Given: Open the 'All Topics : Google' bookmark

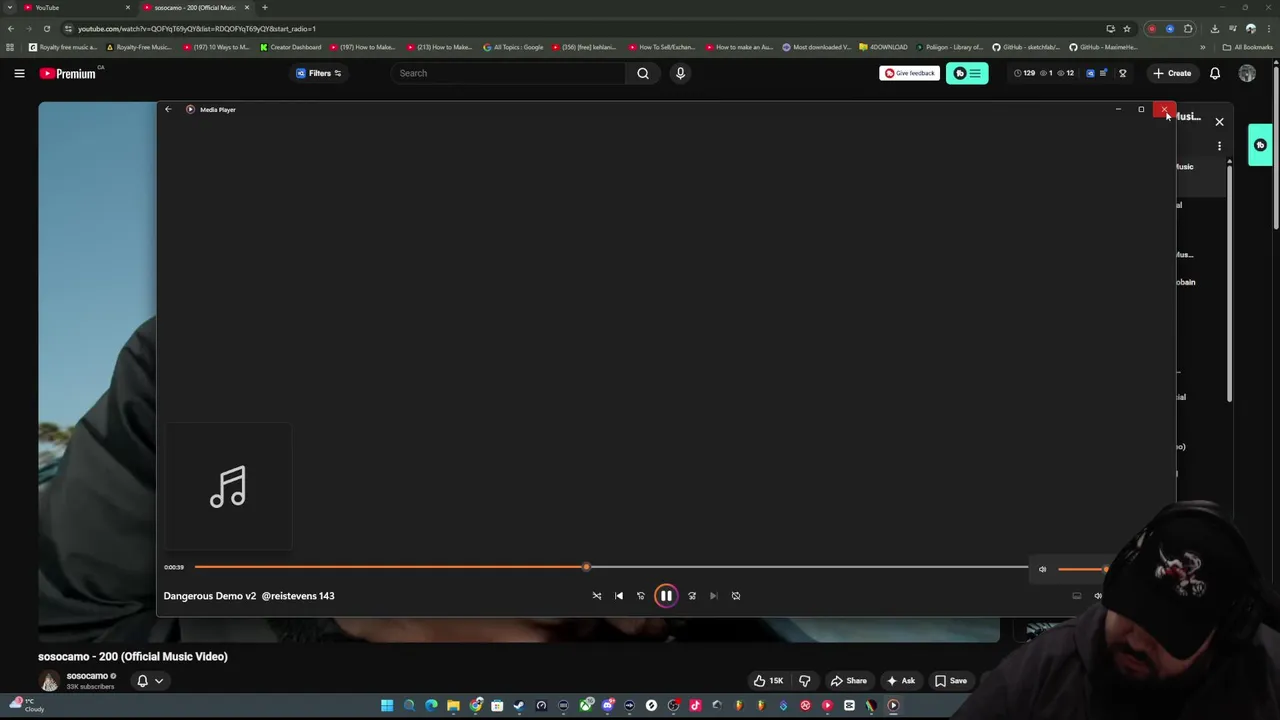Looking at the screenshot, I should coord(513,47).
